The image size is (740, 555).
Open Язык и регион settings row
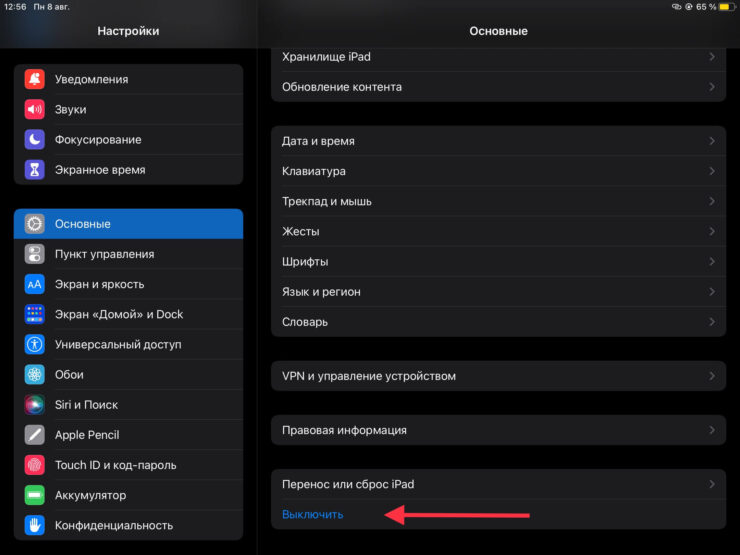498,292
